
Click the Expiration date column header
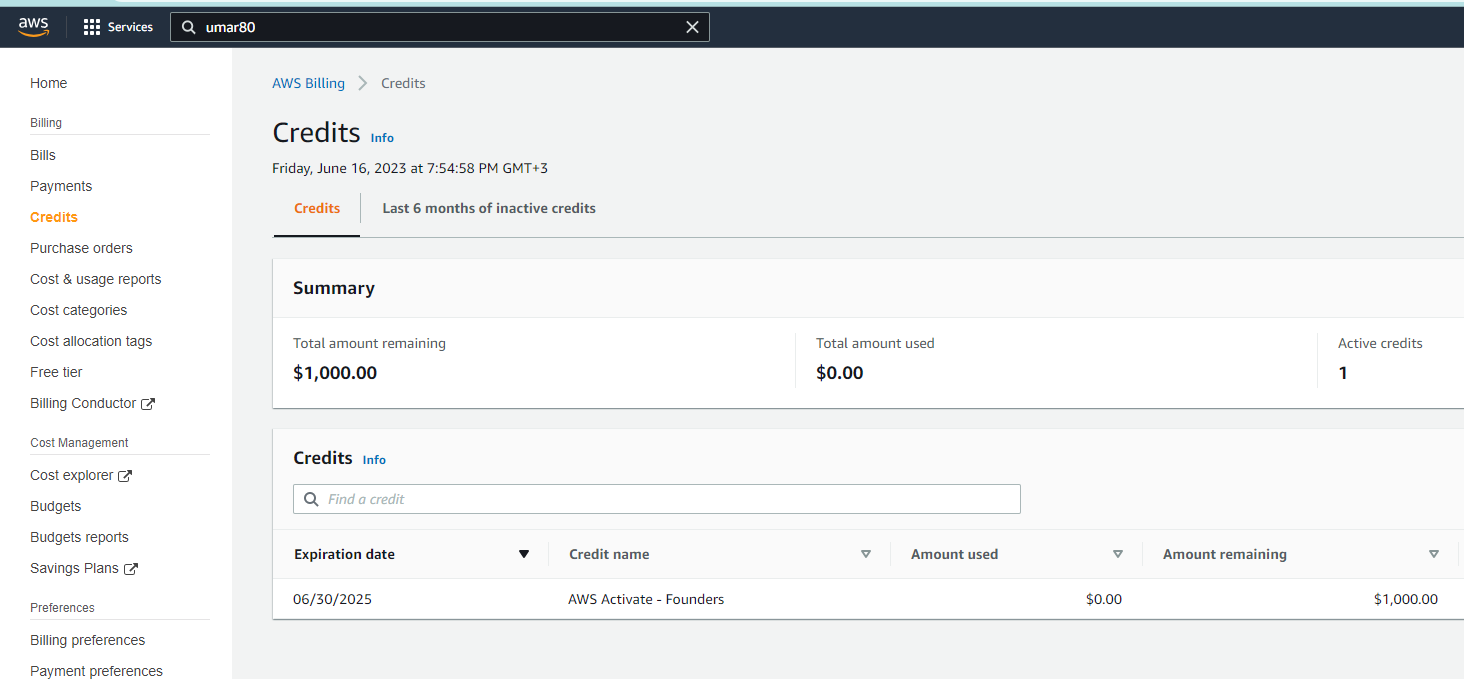coord(344,554)
